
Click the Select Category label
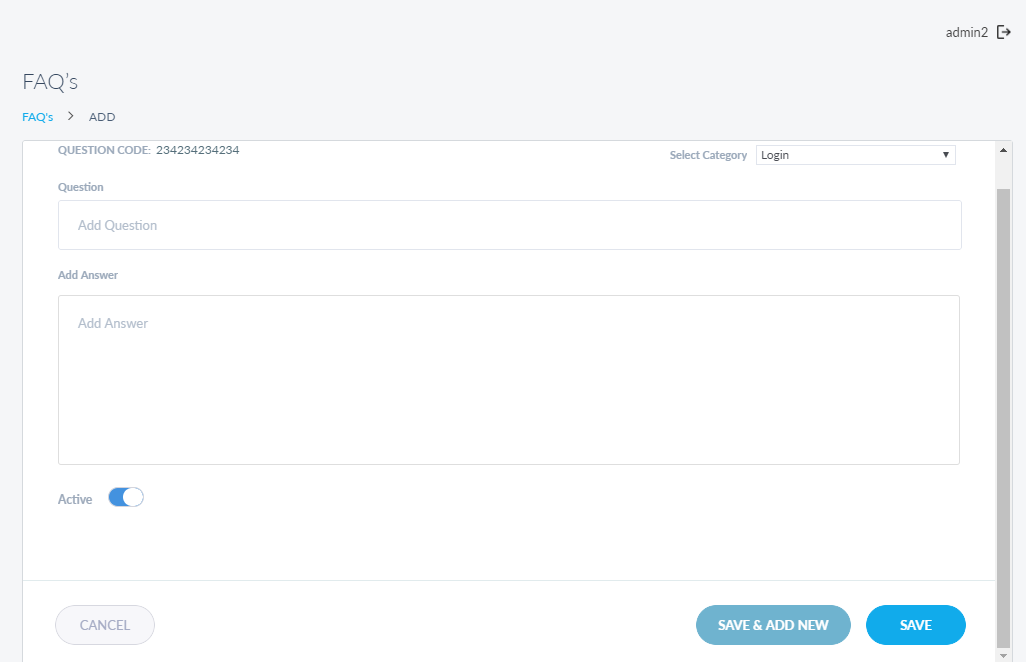pyautogui.click(x=708, y=155)
